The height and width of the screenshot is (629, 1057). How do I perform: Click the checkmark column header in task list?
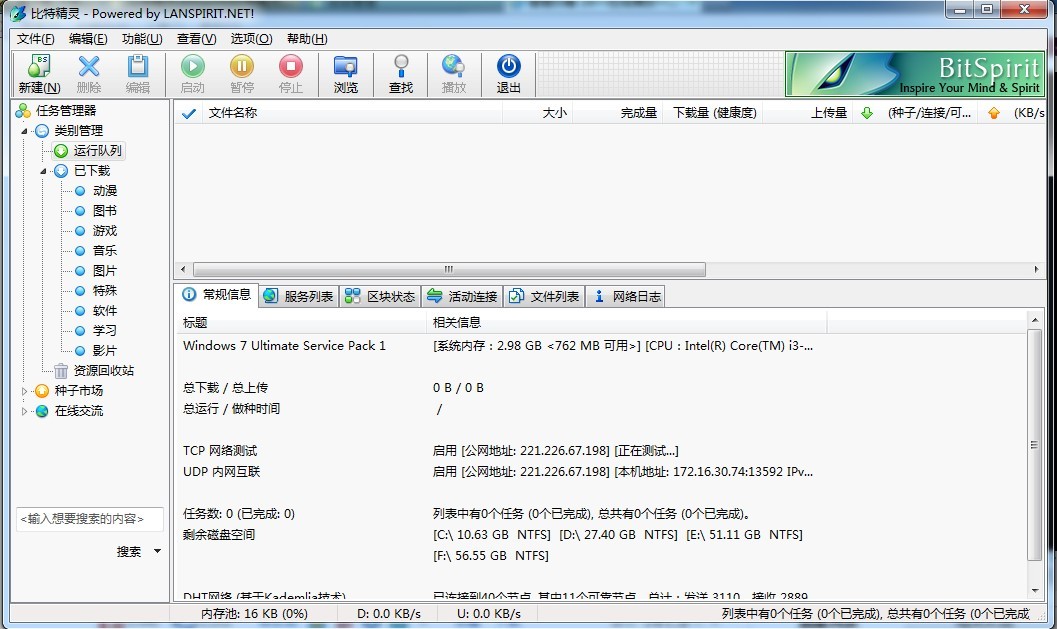[x=188, y=113]
